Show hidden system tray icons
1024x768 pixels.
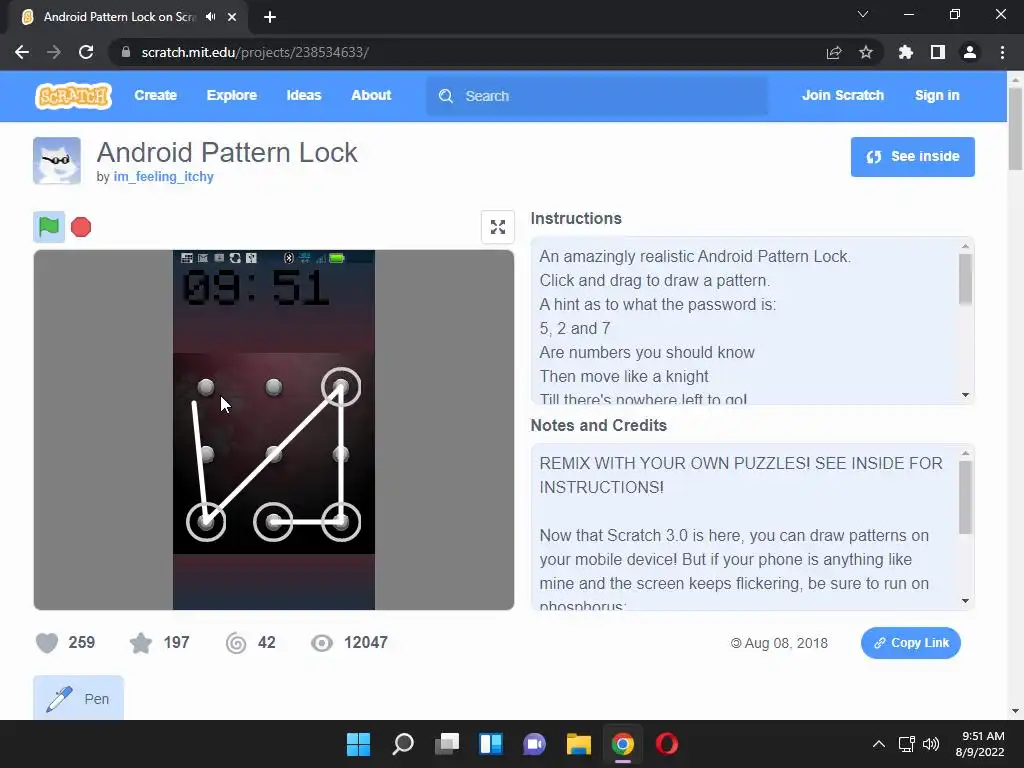click(879, 744)
